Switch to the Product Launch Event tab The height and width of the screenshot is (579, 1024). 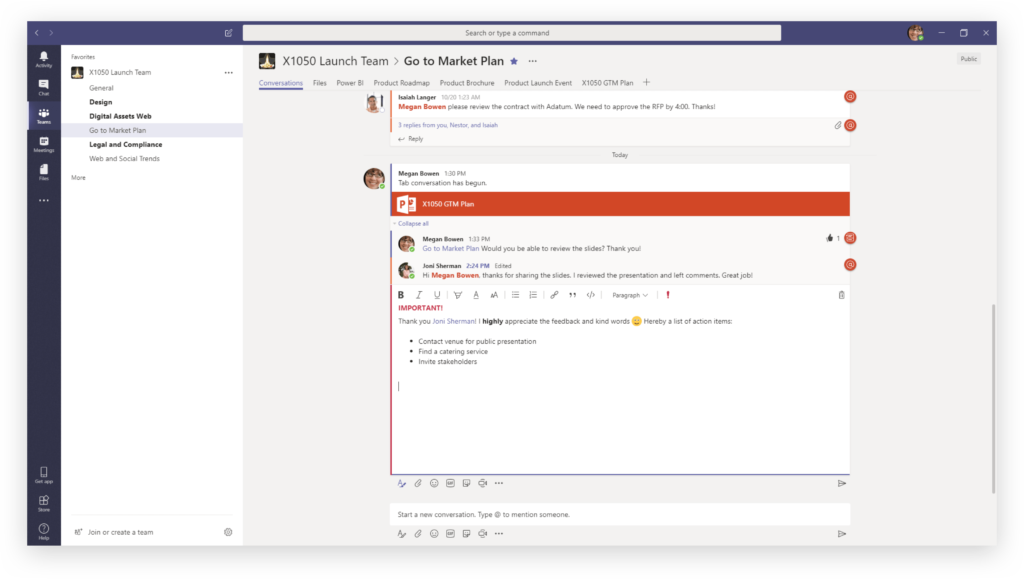[537, 83]
